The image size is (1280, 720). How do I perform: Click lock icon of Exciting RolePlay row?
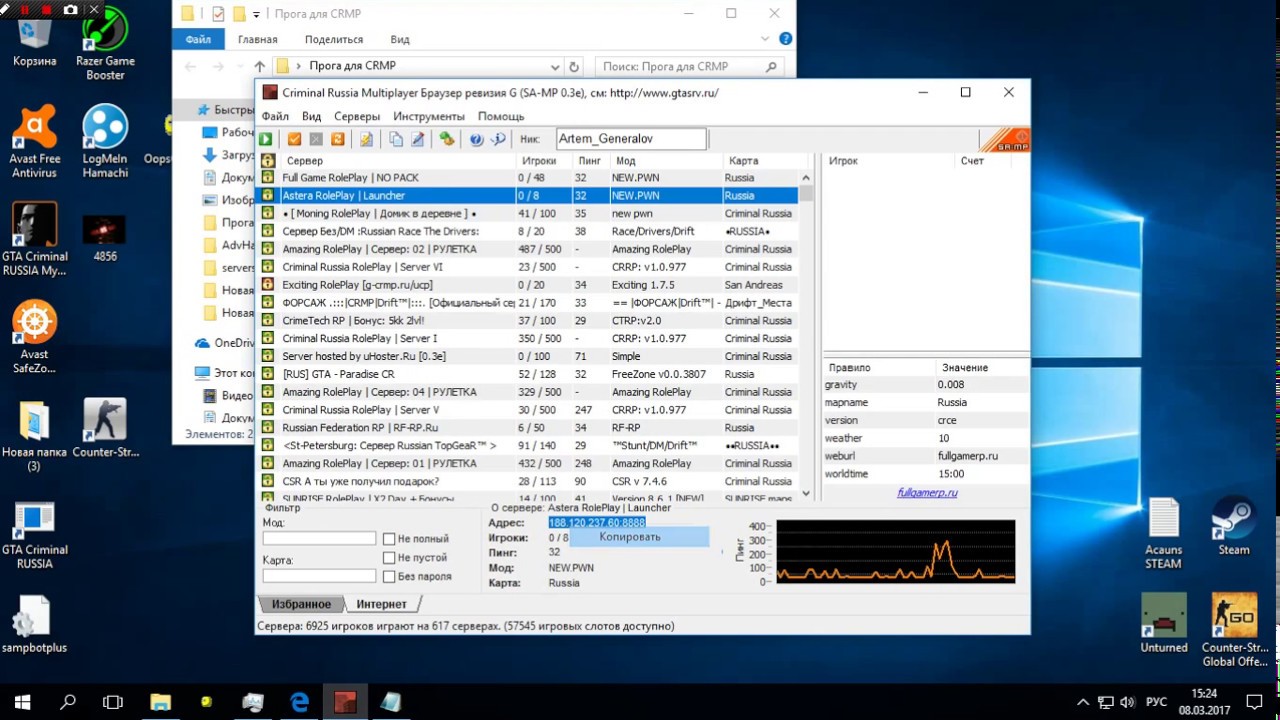[x=268, y=285]
